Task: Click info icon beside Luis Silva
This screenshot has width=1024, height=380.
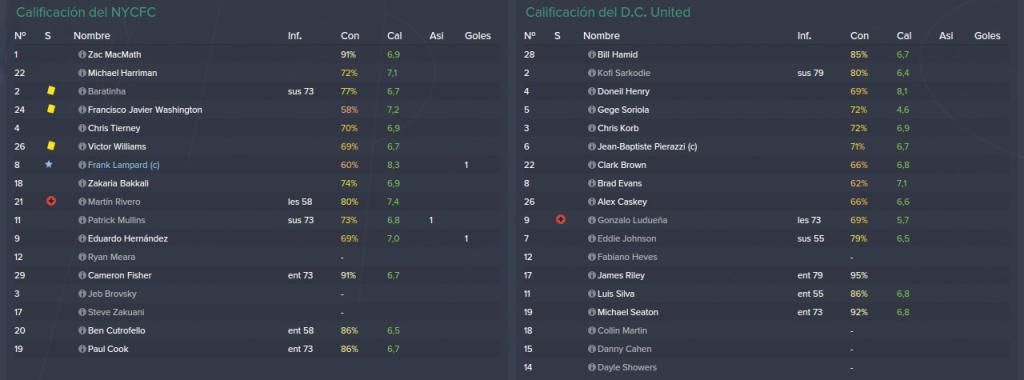Action: pos(592,294)
